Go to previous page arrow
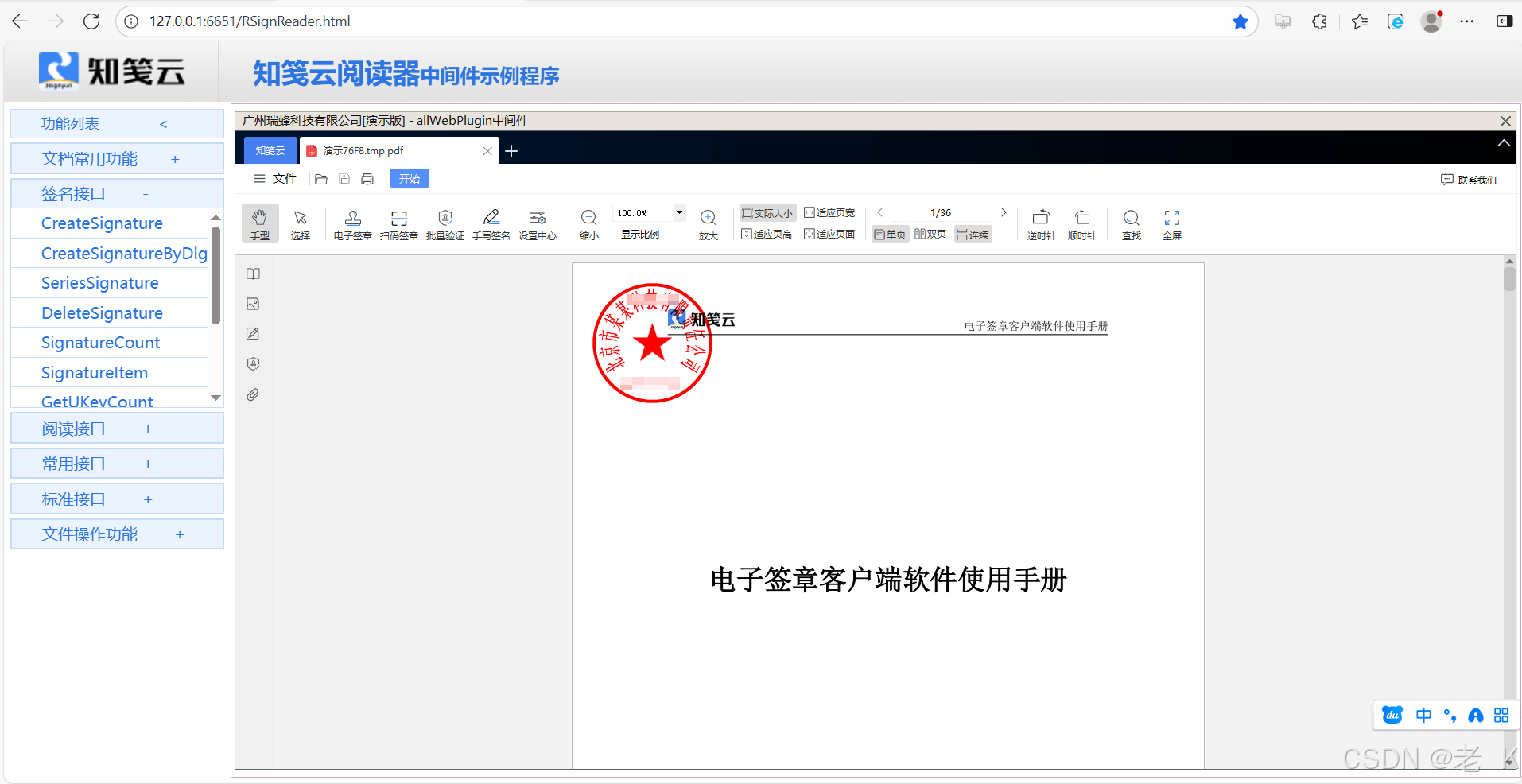Viewport: 1522px width, 784px height. click(x=880, y=212)
